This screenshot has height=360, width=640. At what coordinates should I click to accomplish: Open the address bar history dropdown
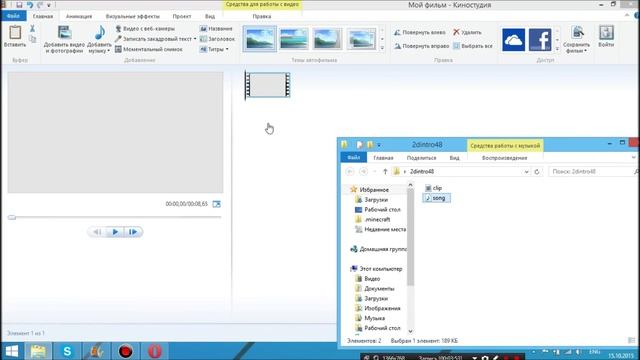(526, 172)
